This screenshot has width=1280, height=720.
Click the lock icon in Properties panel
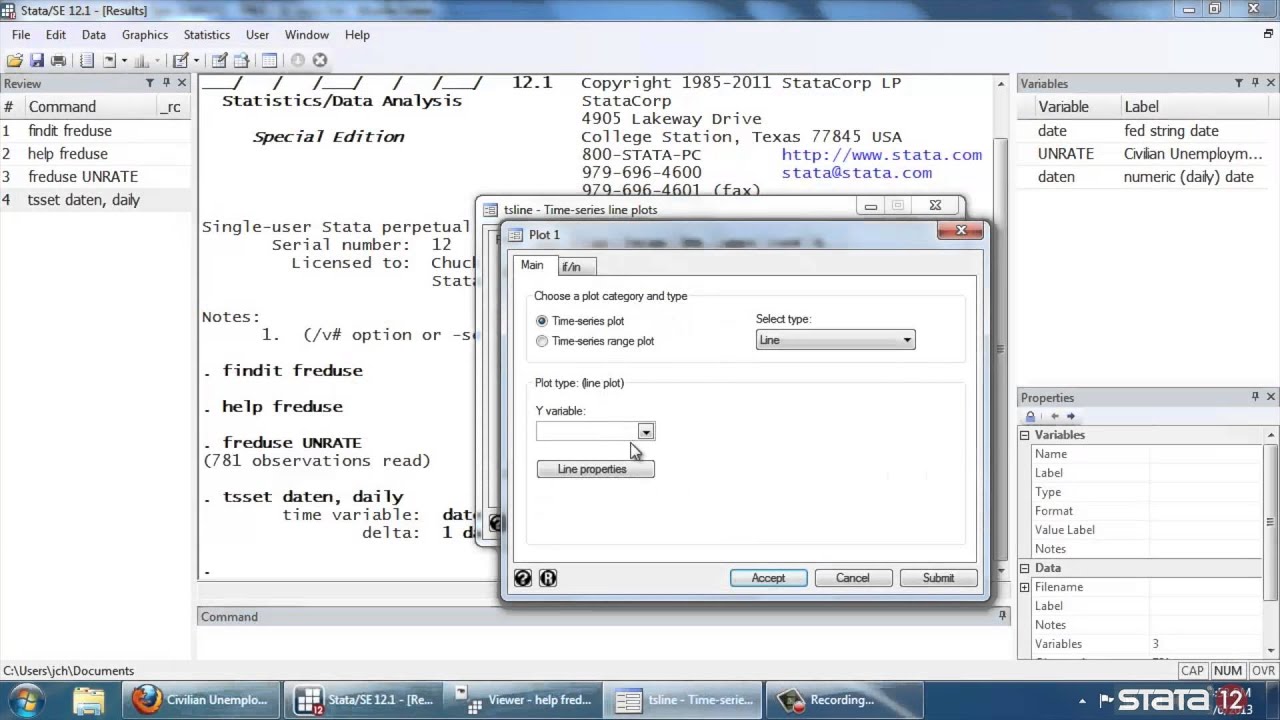tap(1030, 416)
